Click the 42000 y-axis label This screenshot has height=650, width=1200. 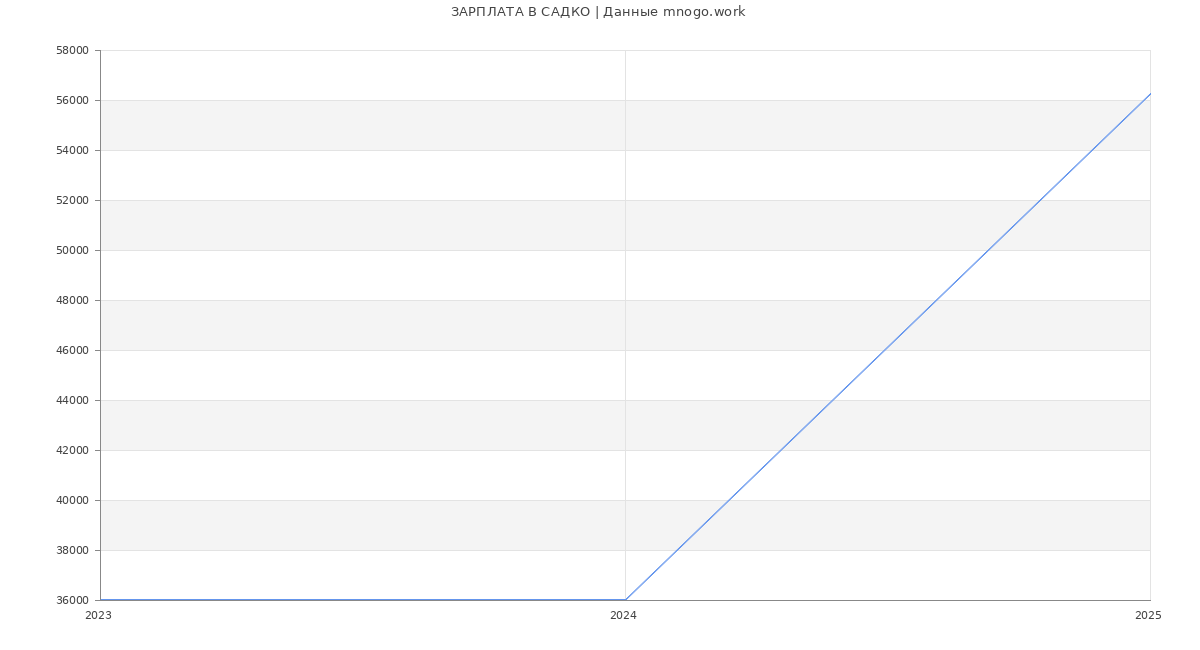tap(72, 450)
